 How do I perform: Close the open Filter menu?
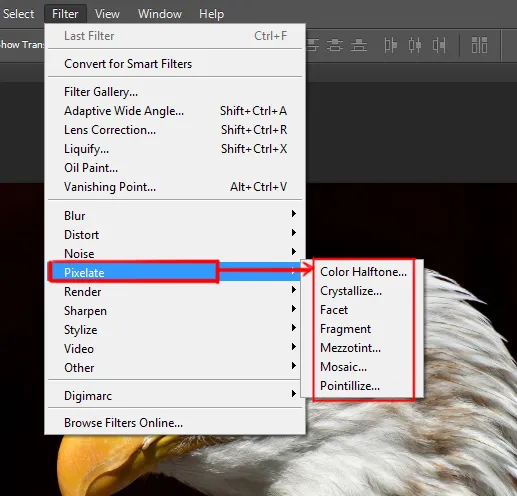point(65,14)
